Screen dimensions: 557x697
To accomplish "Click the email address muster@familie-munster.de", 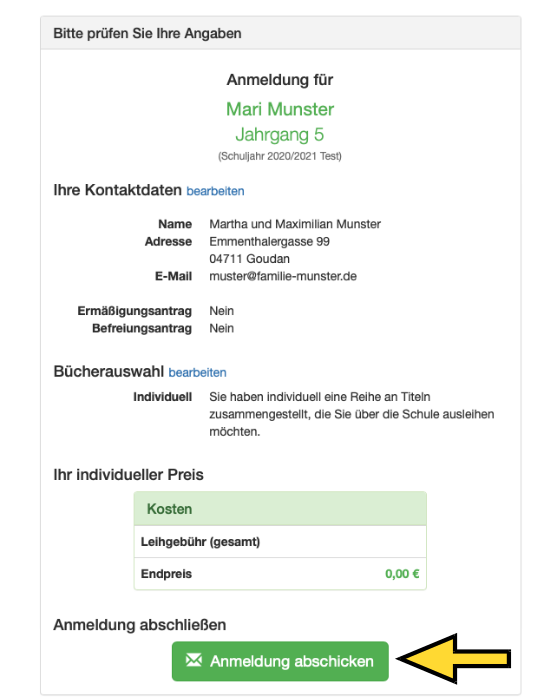I will click(283, 276).
